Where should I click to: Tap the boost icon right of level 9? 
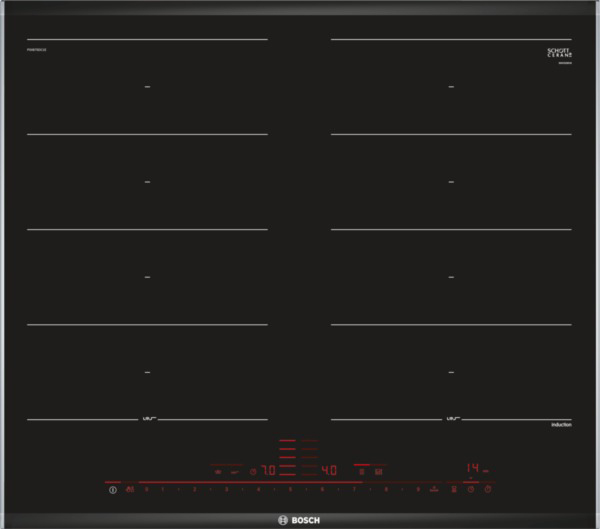click(x=434, y=489)
